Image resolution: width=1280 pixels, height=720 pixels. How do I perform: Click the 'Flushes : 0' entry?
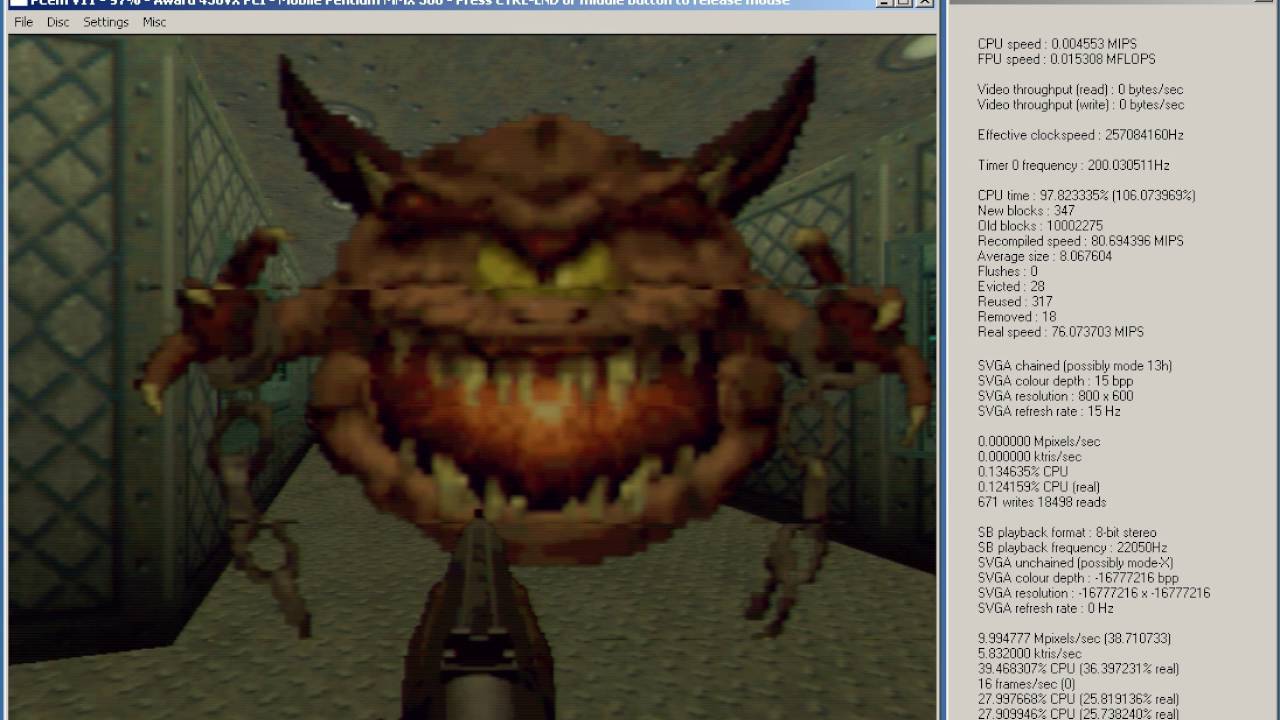(1008, 271)
